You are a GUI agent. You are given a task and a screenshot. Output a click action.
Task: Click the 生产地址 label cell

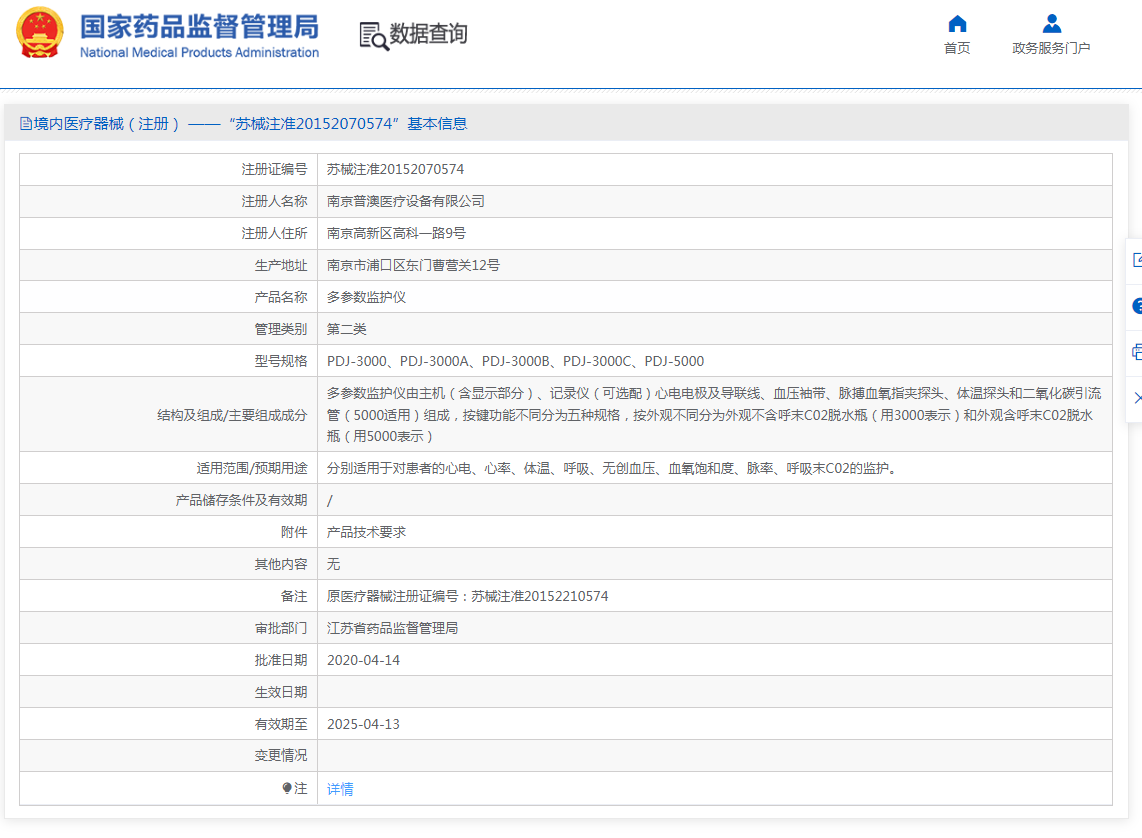pos(169,265)
